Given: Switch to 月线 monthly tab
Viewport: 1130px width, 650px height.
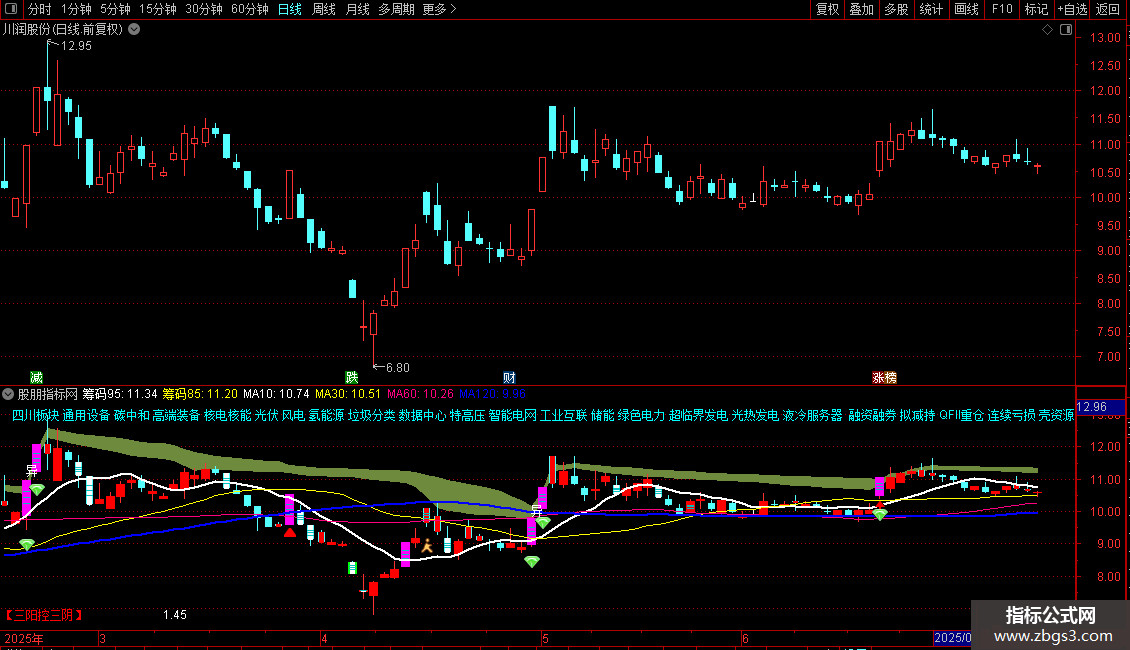Looking at the screenshot, I should (x=357, y=9).
